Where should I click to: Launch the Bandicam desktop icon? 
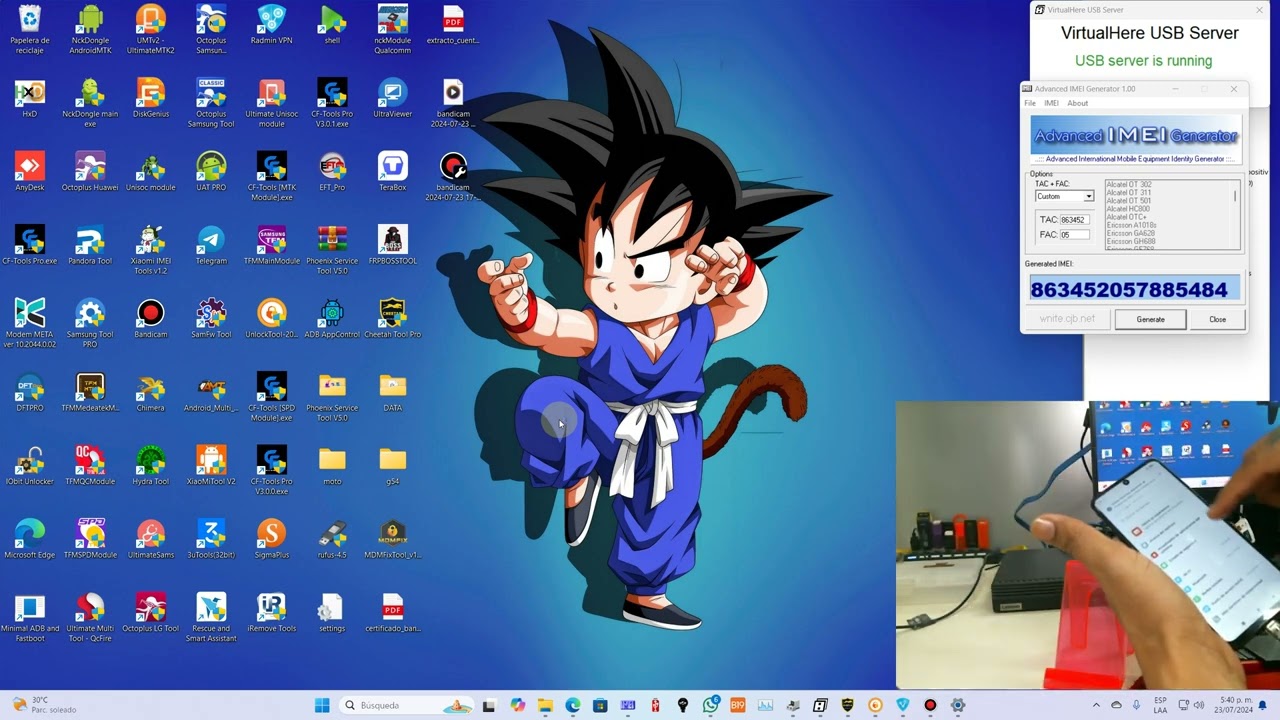150,319
